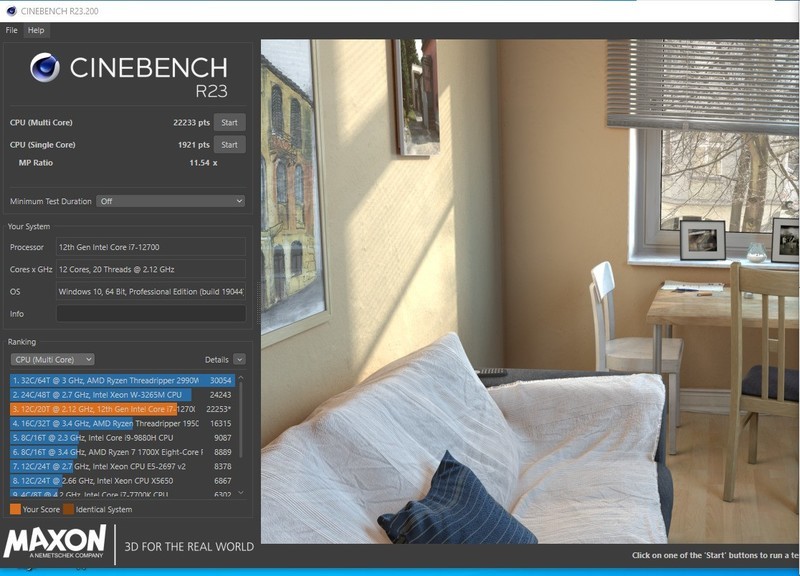800x576 pixels.
Task: Click the Cinebench title bar app icon
Action: [9, 10]
